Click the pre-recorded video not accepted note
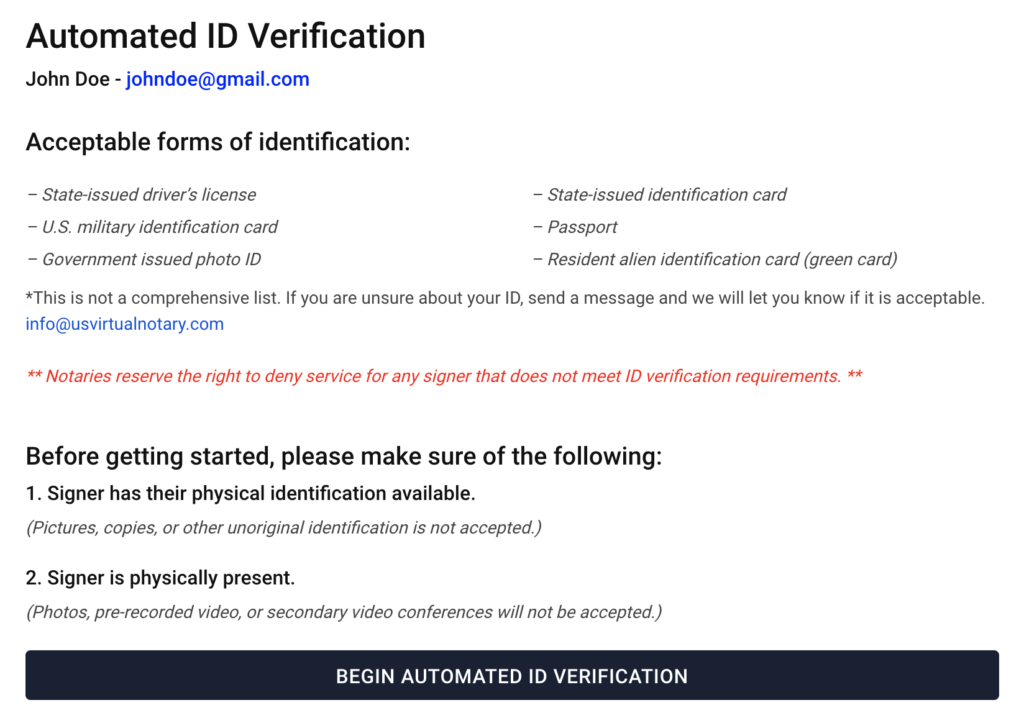 pos(343,612)
